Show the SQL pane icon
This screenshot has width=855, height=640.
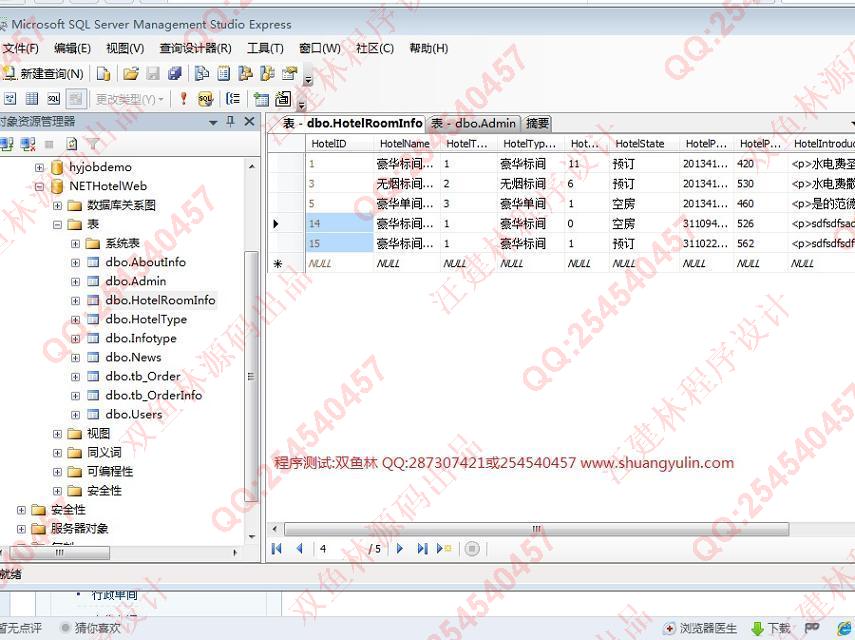[x=53, y=99]
